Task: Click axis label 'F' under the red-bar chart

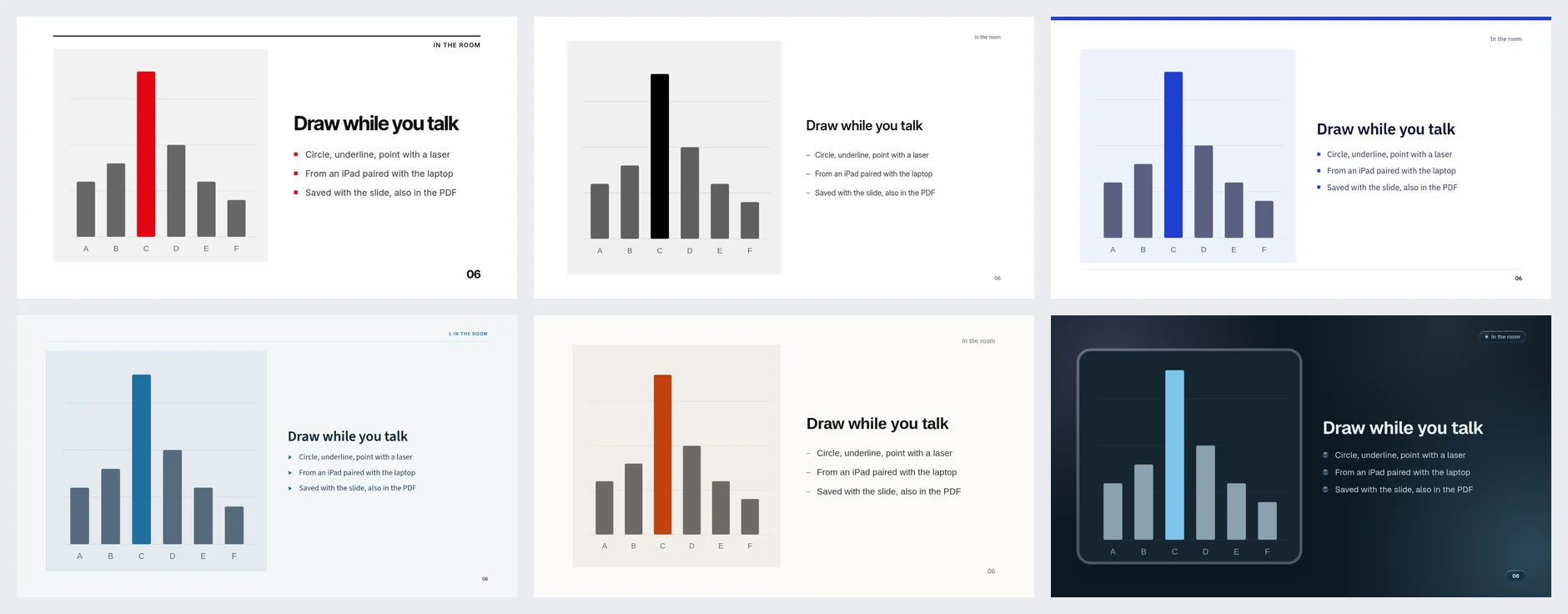Action: pyautogui.click(x=237, y=249)
